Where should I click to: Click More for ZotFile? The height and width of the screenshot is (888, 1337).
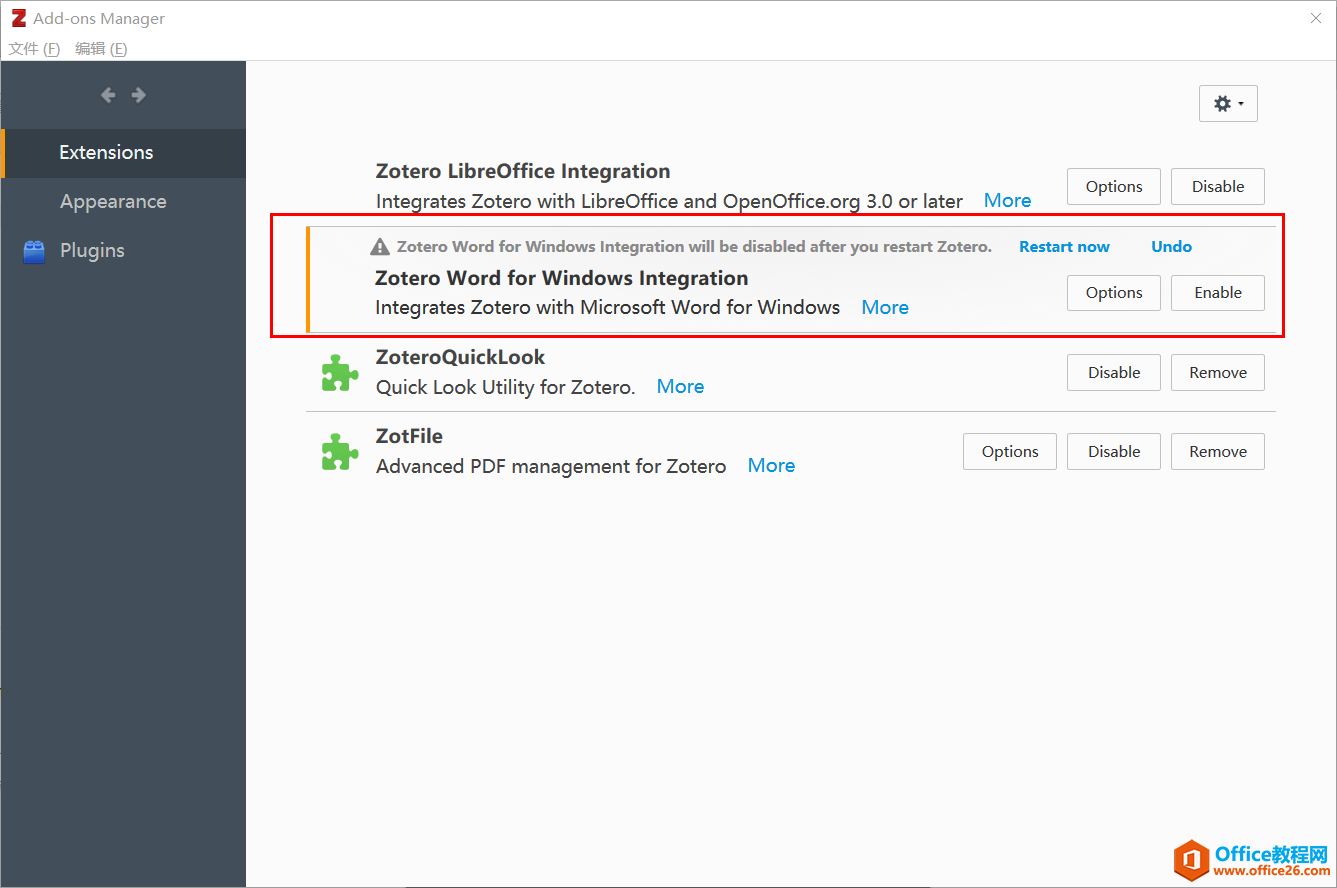[x=771, y=466]
